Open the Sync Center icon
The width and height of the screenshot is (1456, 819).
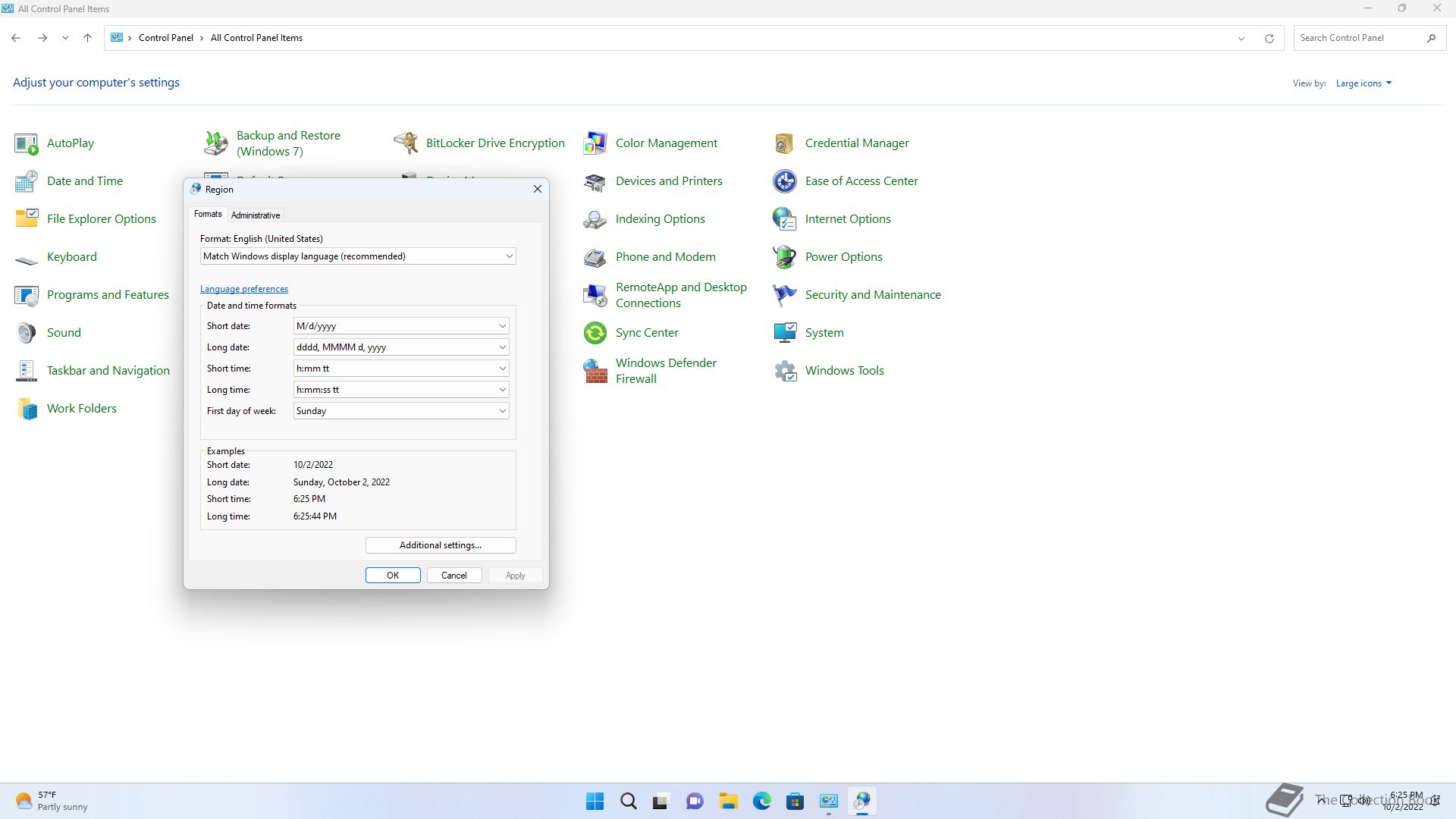pos(595,333)
